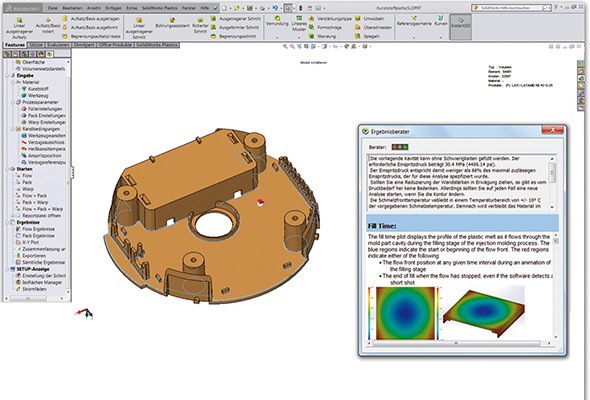Open Kurven dropdown arrow
This screenshot has width=590, height=400.
tap(441, 37)
